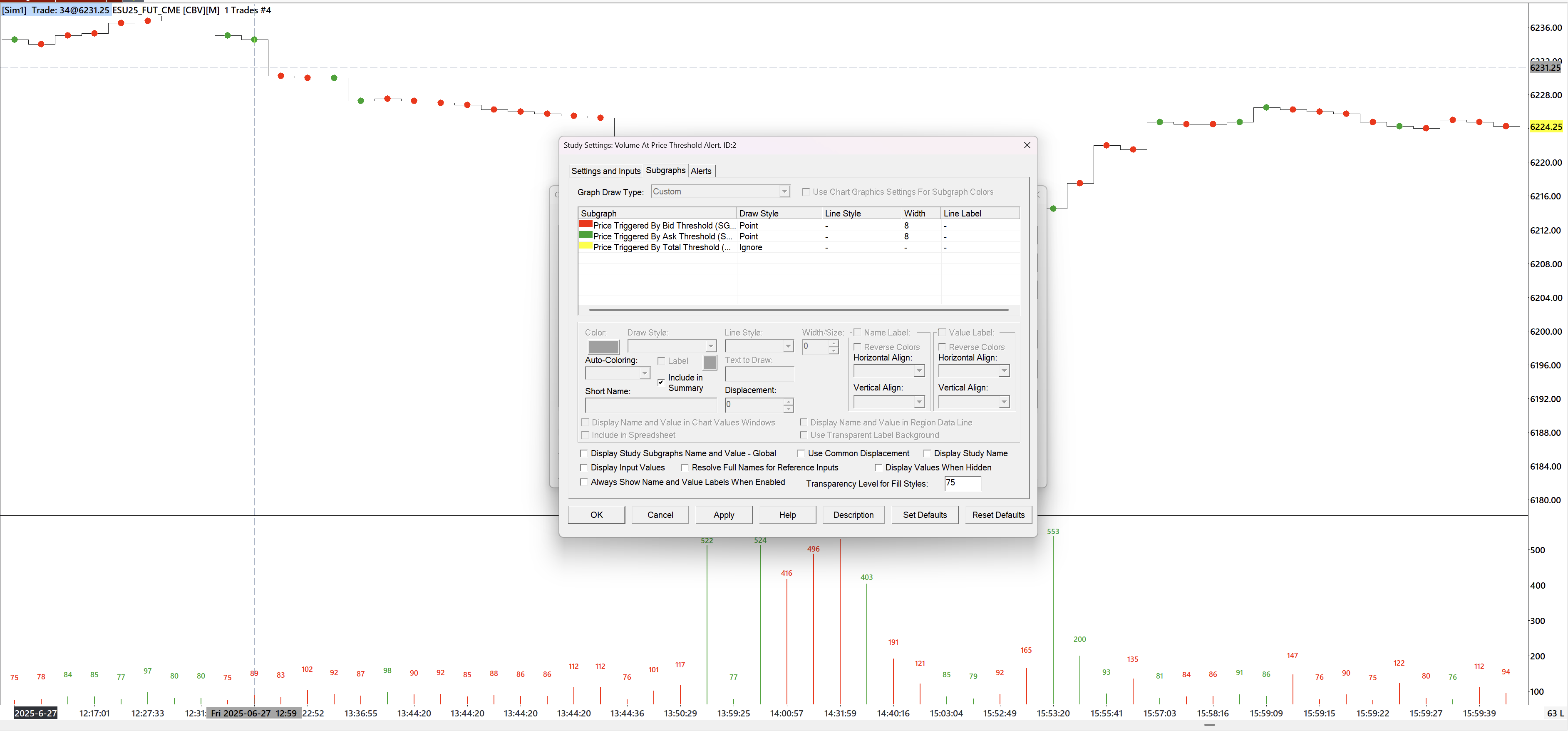The width and height of the screenshot is (1568, 731).
Task: Click the Width/Size spinner down arrow
Action: coord(833,350)
